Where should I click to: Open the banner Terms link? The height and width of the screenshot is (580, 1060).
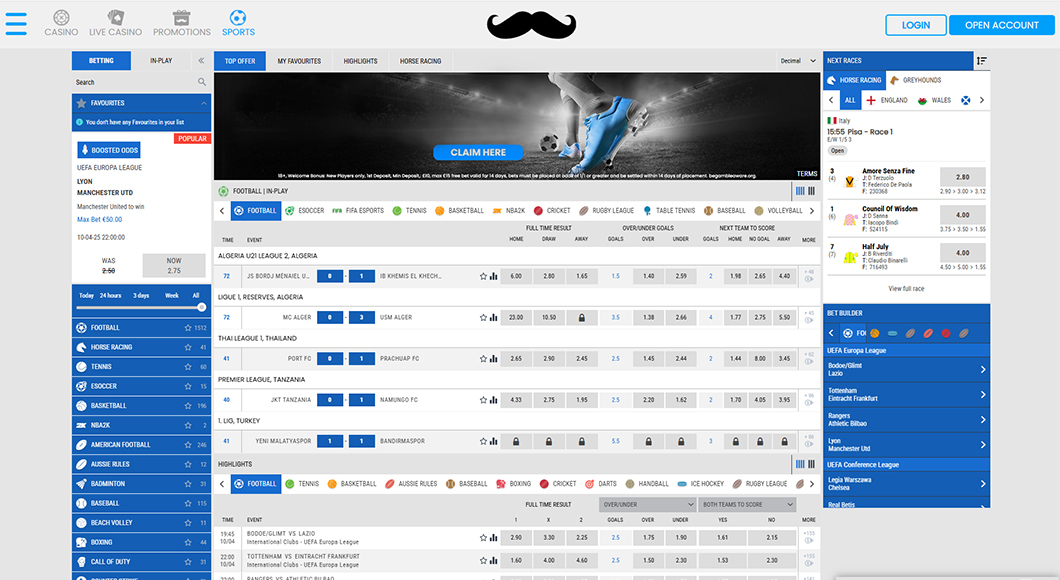pyautogui.click(x=806, y=174)
